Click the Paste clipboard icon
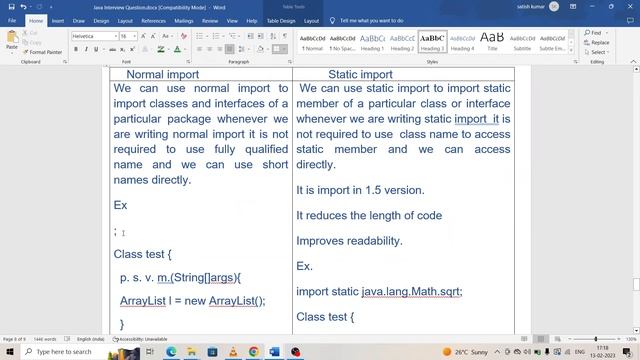The image size is (640, 360). (12, 38)
